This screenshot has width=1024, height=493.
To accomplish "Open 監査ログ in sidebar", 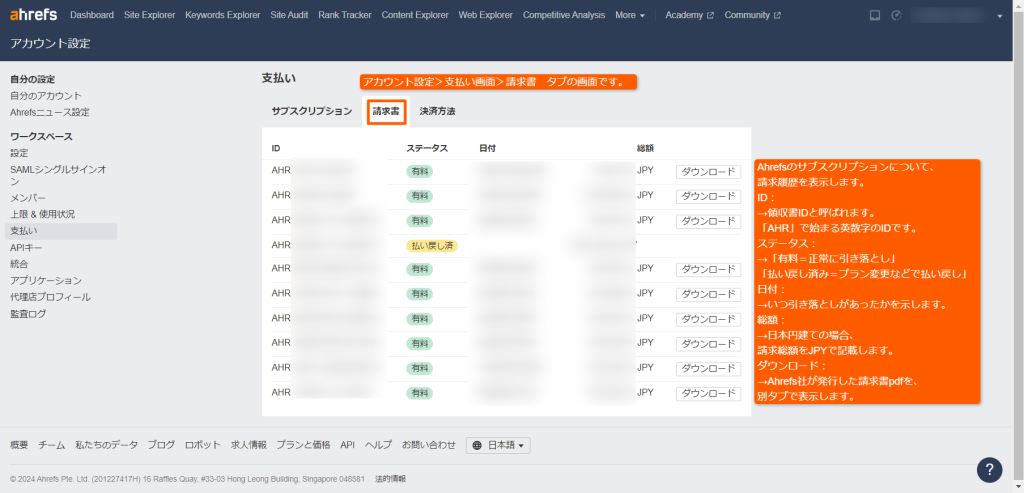I will point(28,314).
